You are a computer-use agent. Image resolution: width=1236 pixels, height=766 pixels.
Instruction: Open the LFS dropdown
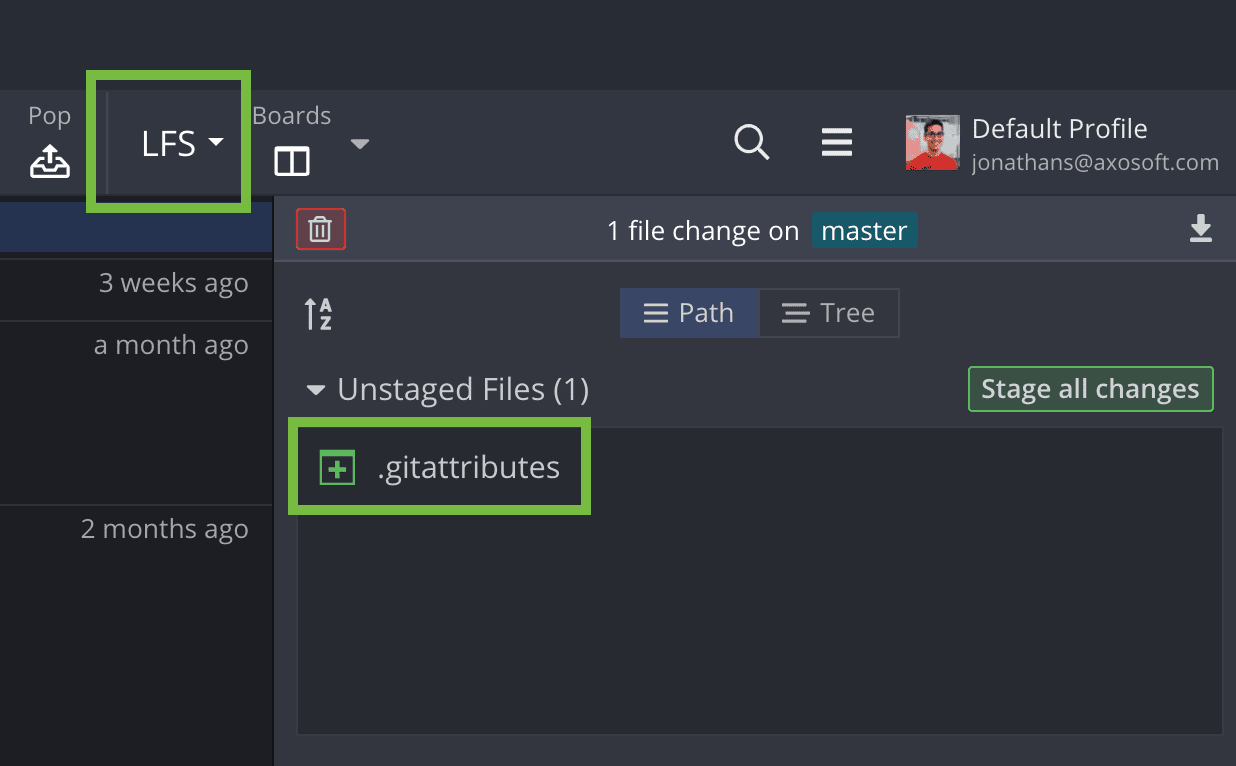click(x=184, y=143)
